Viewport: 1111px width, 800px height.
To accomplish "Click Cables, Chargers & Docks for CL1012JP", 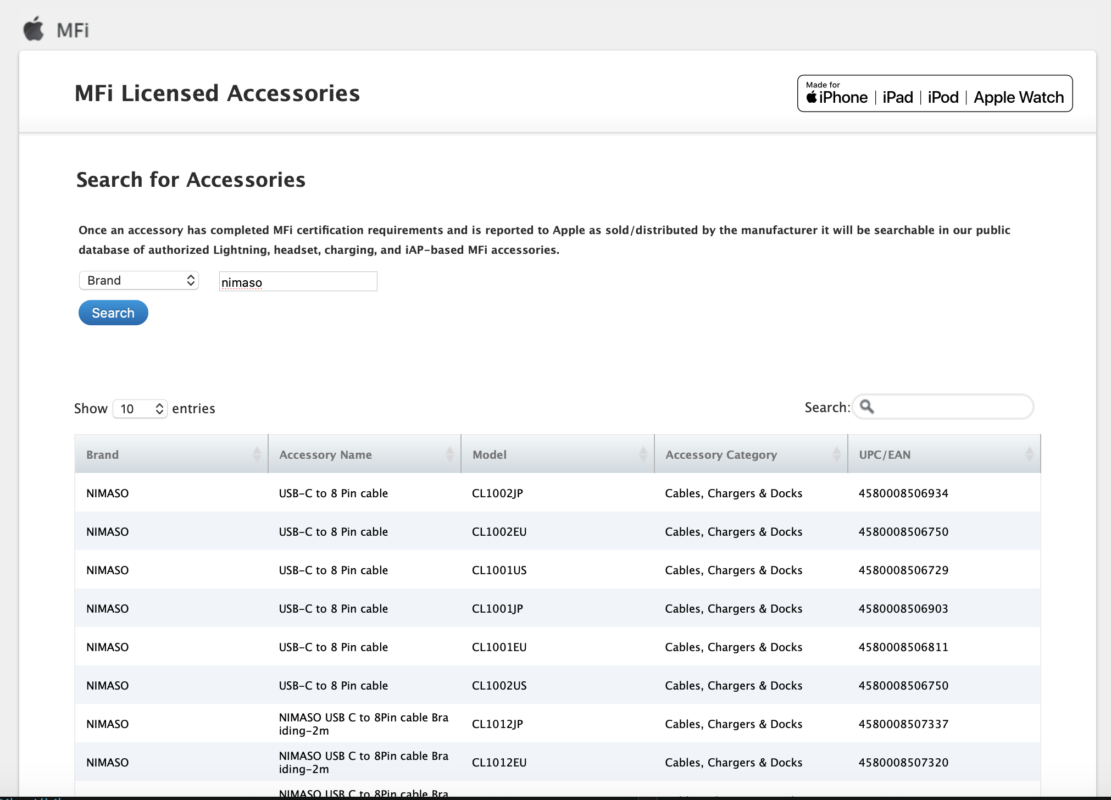I will [x=733, y=724].
